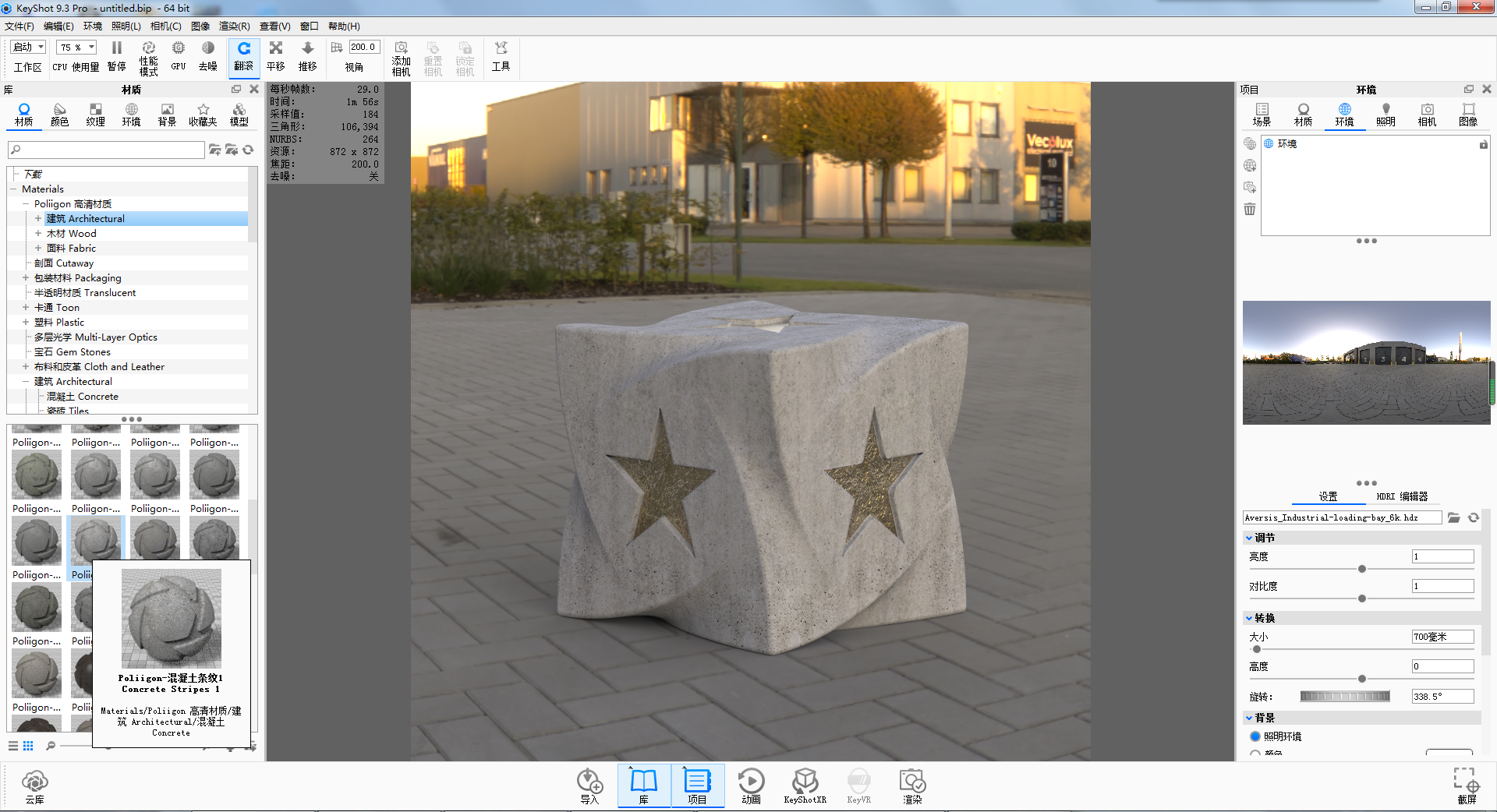Switch the library to grid view
This screenshot has height=812, width=1497.
pos(28,746)
